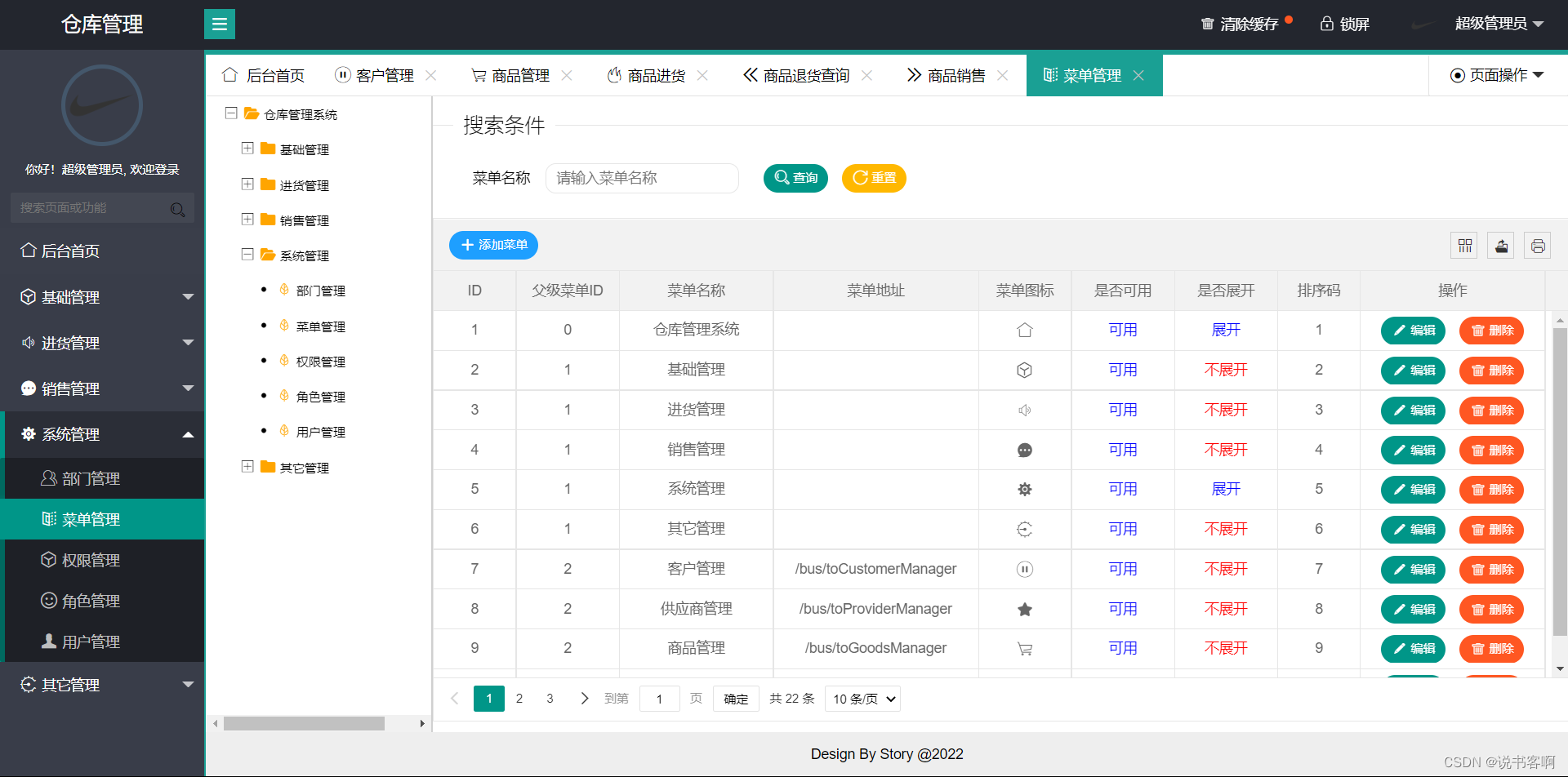
Task: Go to page 2 in pagination
Action: (x=519, y=699)
